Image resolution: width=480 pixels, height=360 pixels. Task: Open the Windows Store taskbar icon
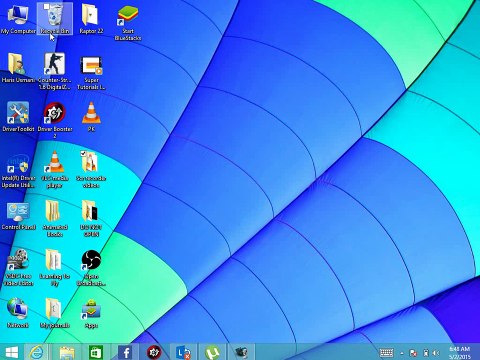[x=96, y=352]
